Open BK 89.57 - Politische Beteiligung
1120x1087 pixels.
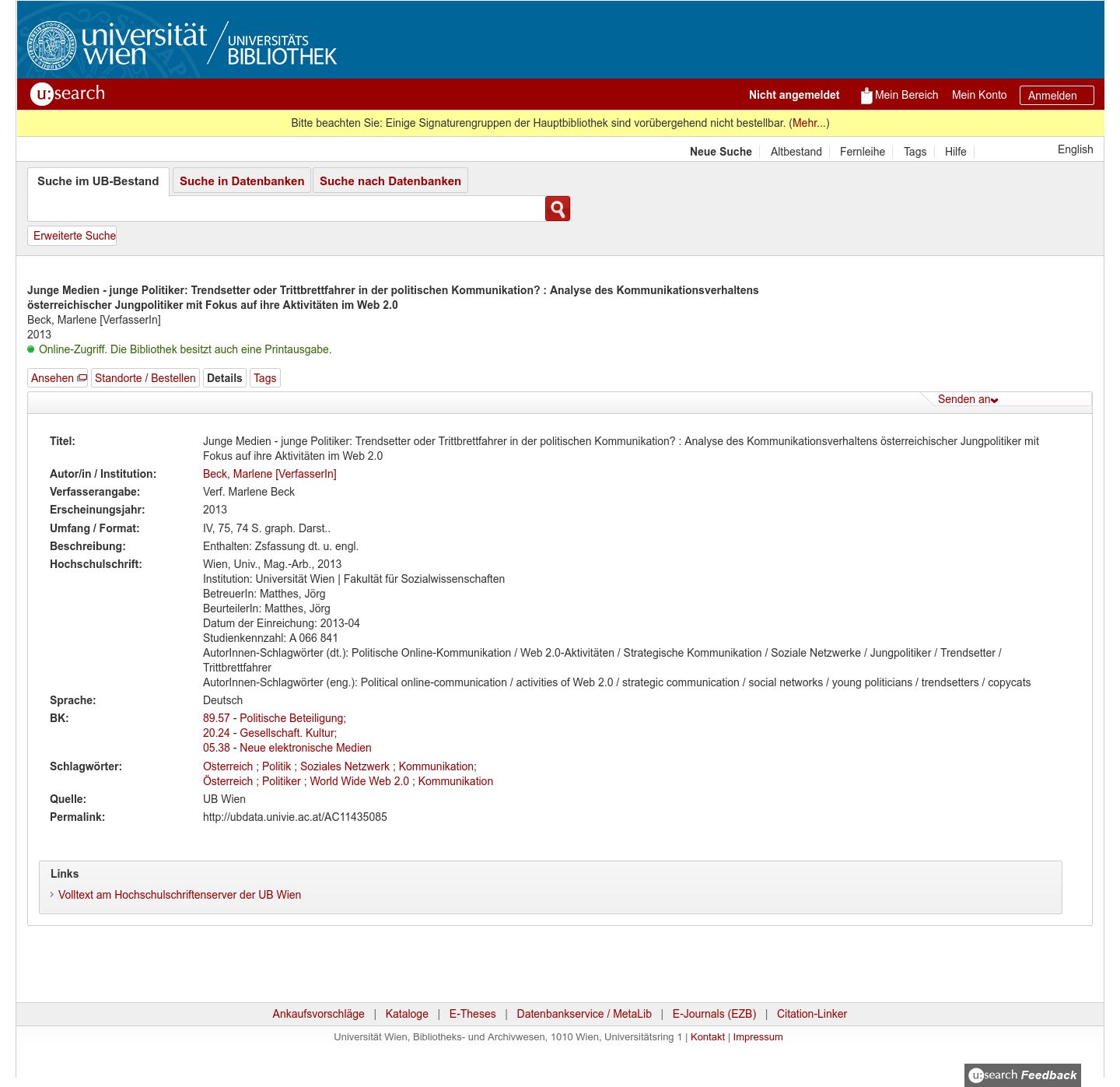274,718
